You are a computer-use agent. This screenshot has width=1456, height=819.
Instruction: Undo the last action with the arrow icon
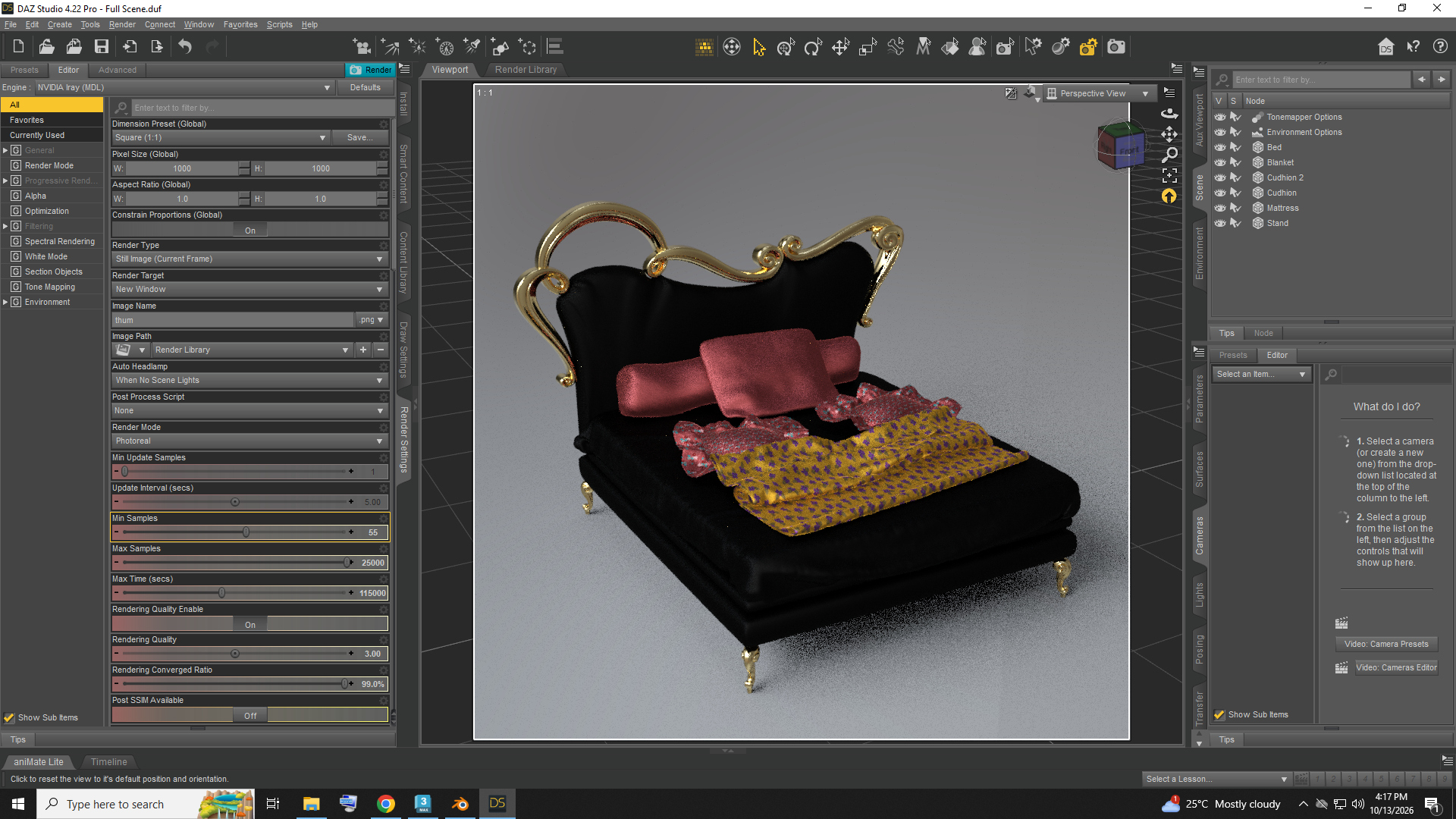[x=185, y=47]
